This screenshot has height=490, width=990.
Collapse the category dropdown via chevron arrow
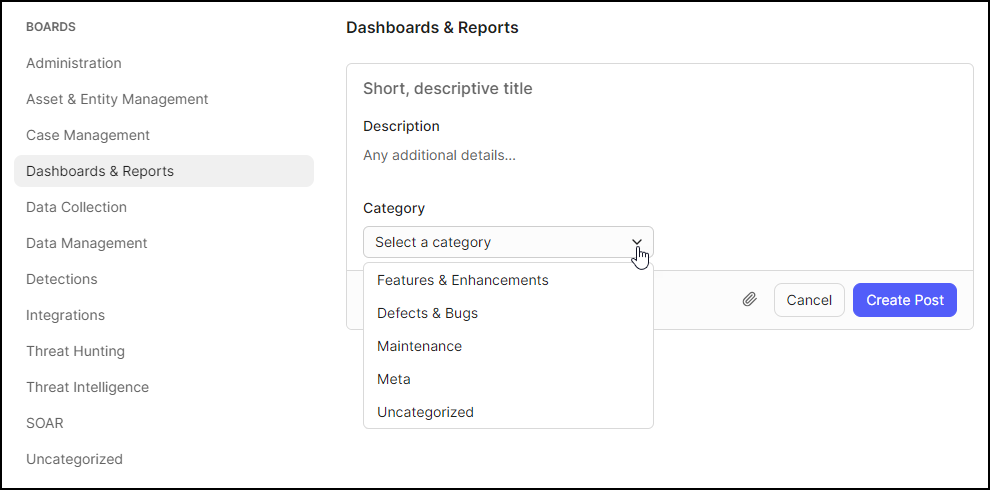[636, 242]
